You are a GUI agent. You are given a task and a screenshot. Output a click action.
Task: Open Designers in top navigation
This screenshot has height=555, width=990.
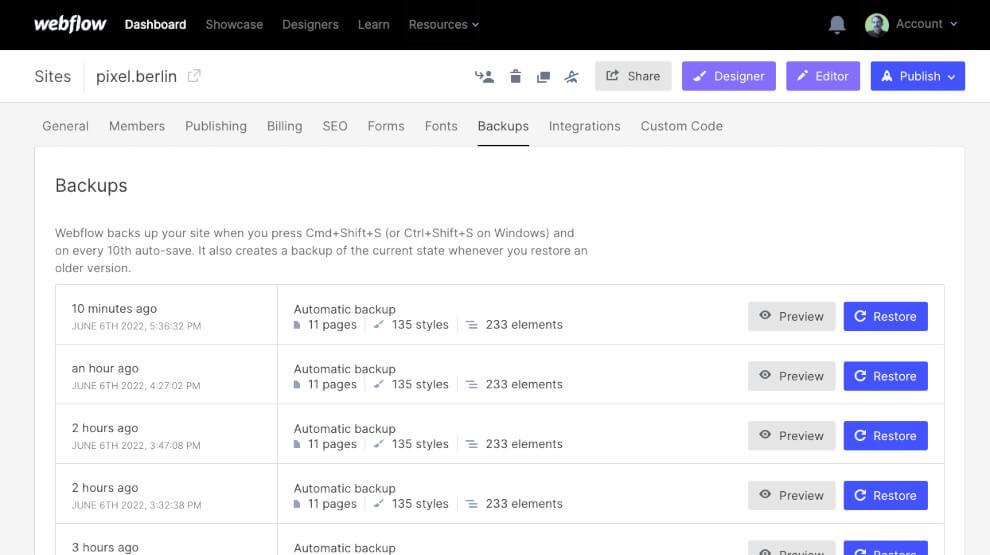[x=310, y=25]
